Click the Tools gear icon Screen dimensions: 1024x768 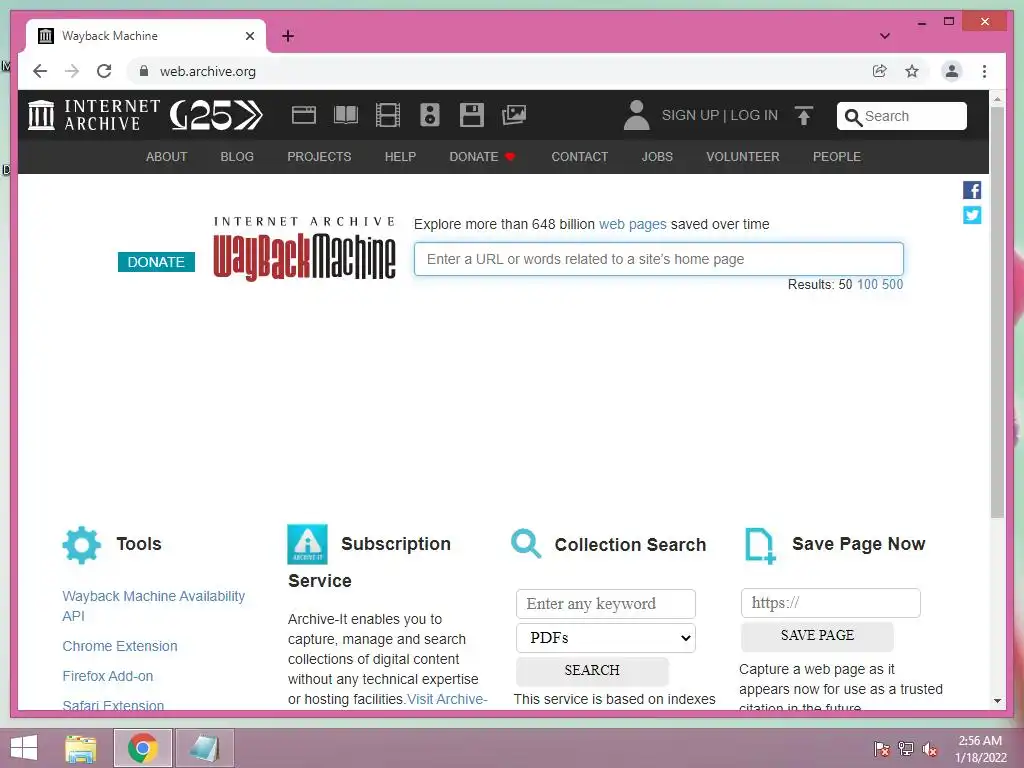(82, 545)
